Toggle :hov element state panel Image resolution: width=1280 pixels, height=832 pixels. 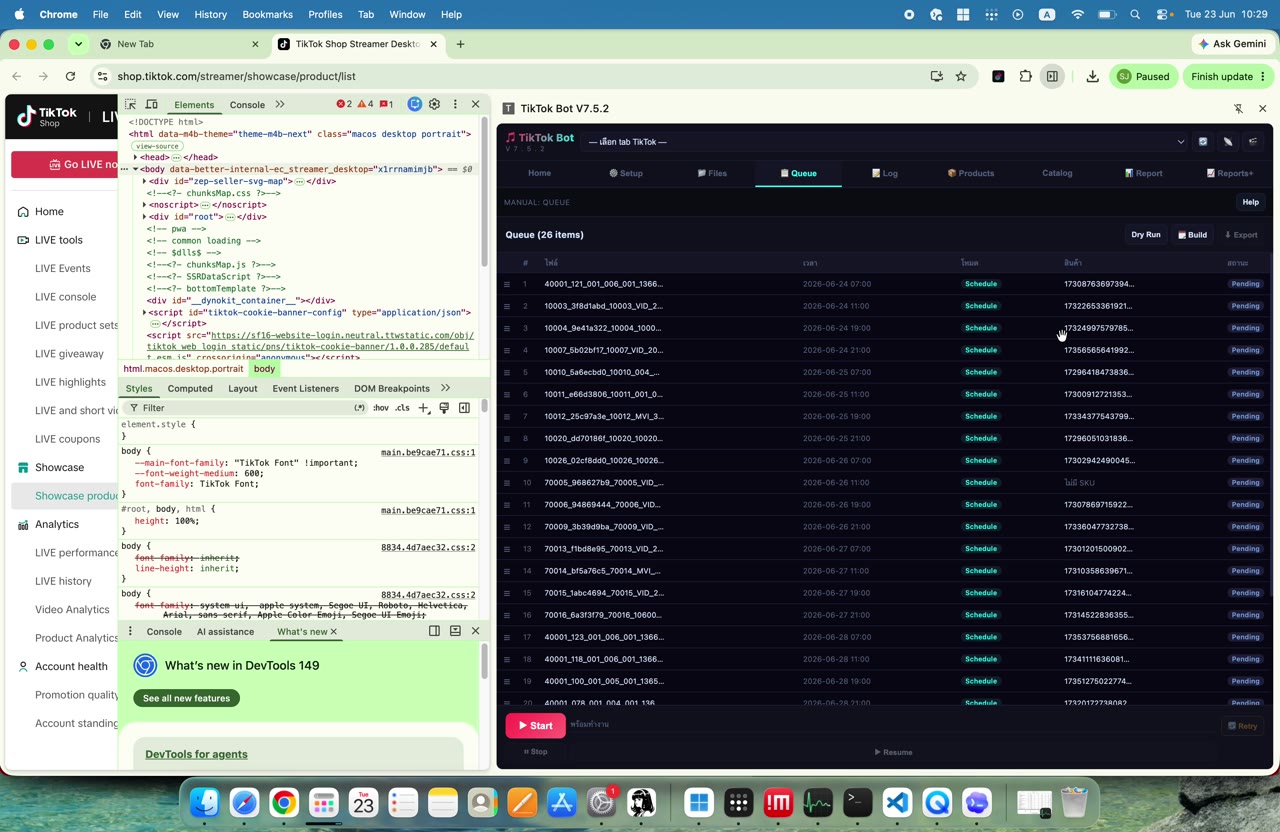click(381, 408)
